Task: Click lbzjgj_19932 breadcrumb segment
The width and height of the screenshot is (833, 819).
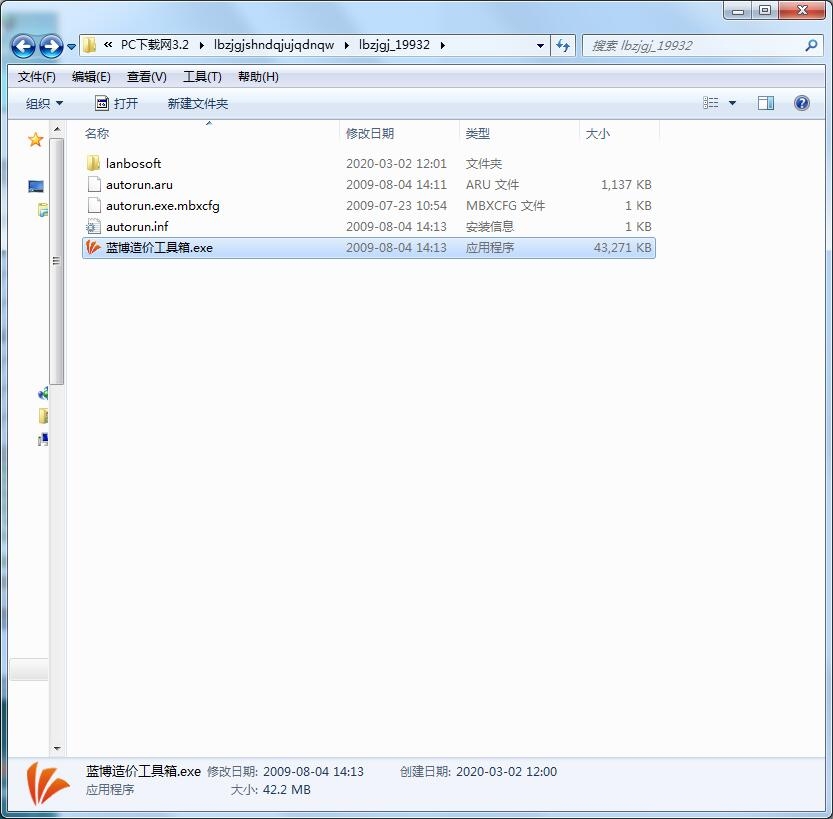Action: tap(394, 45)
